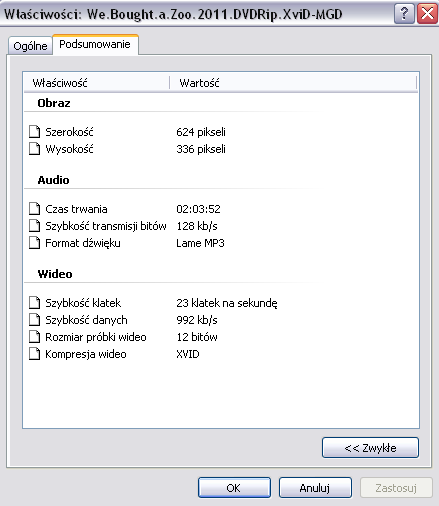439x506 pixels.
Task: Cancel using the Anuluj button
Action: pos(315,488)
